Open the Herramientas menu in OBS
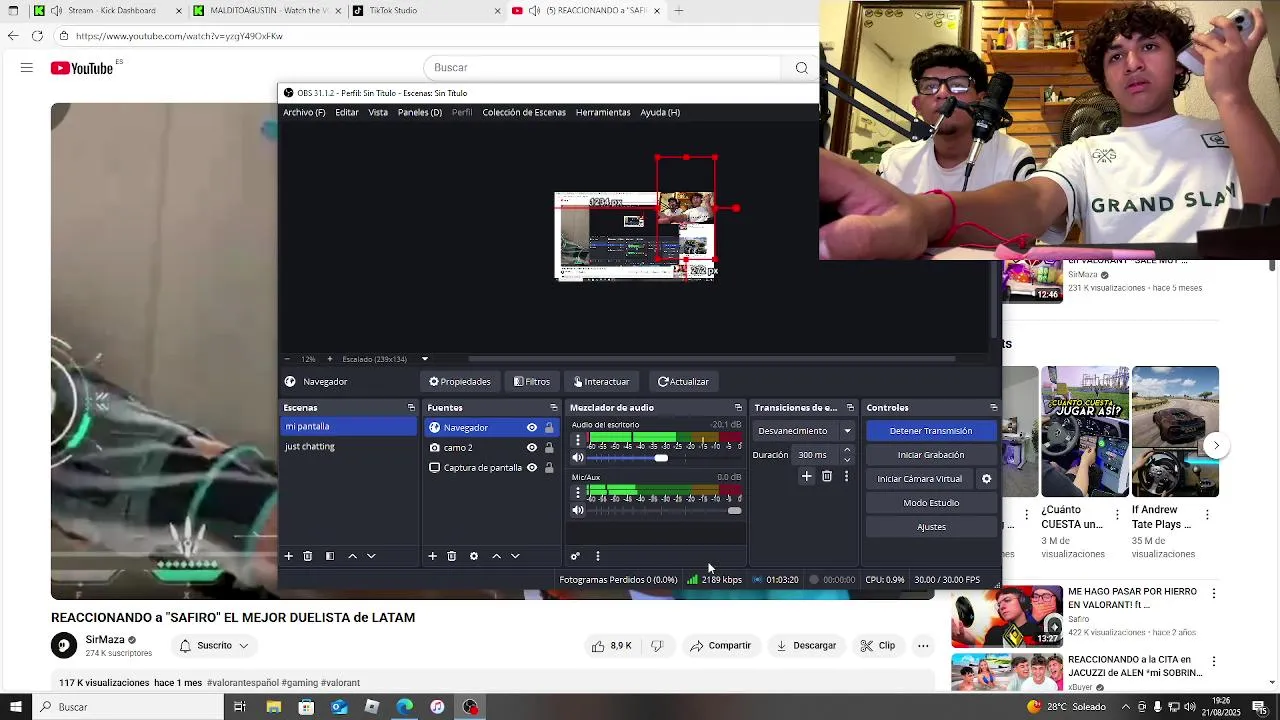Image resolution: width=1280 pixels, height=720 pixels. pos(603,113)
